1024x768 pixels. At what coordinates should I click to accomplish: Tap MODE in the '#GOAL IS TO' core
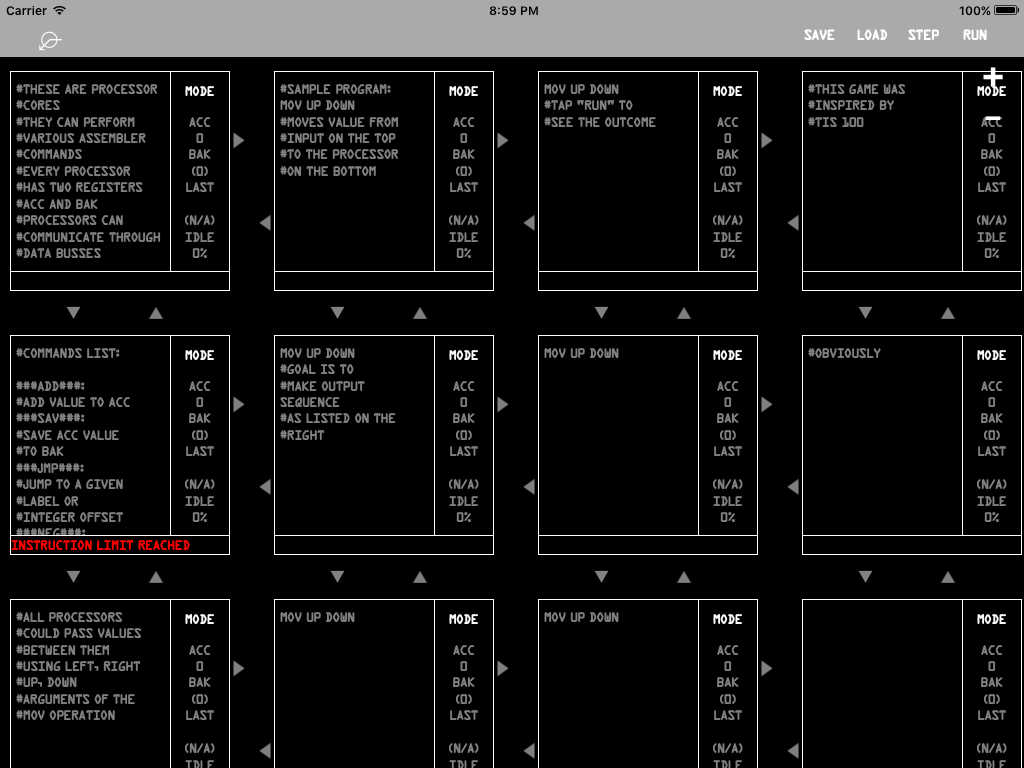tap(463, 355)
